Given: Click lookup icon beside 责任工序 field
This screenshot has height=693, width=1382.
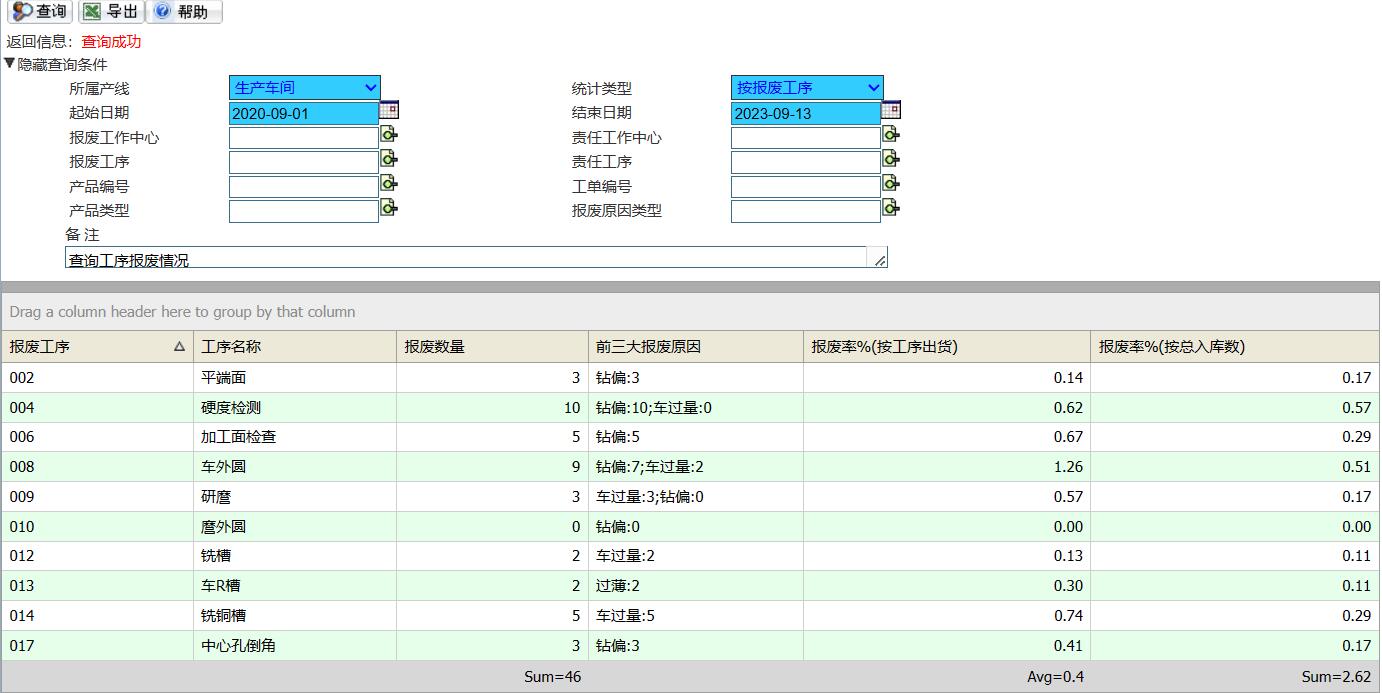Looking at the screenshot, I should coord(891,159).
